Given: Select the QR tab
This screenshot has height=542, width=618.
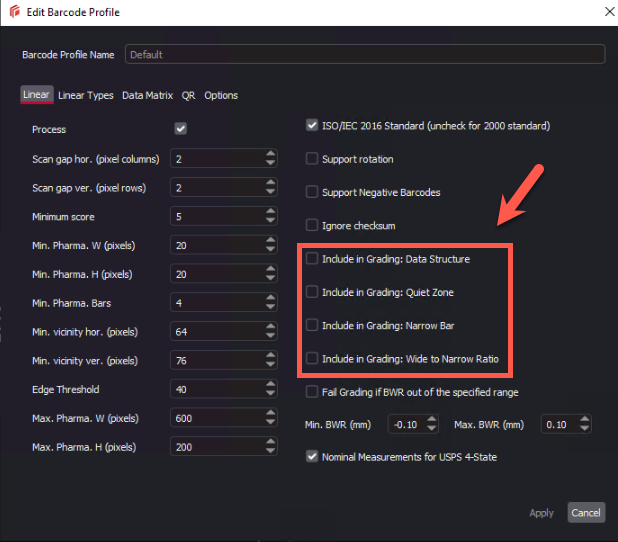Looking at the screenshot, I should point(188,96).
